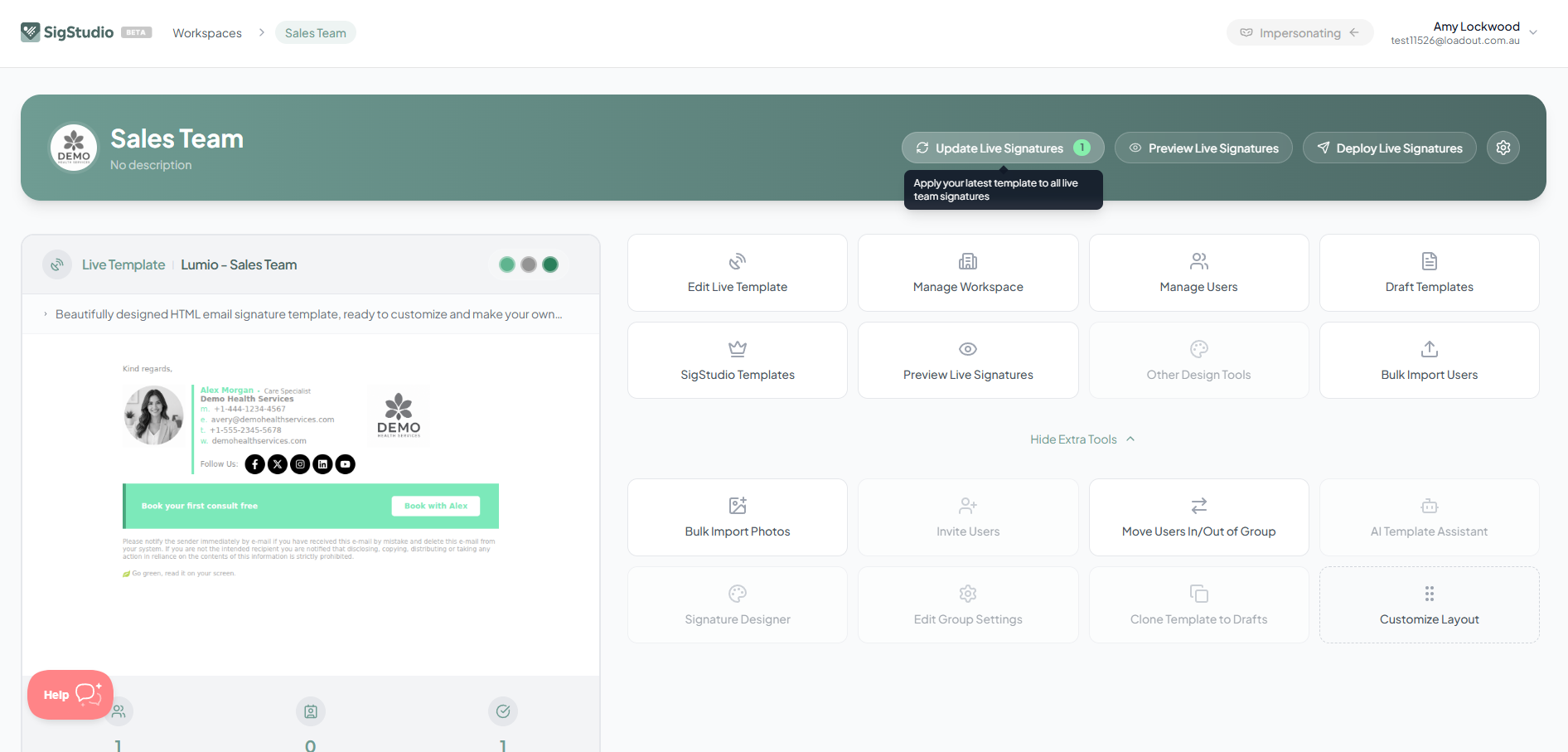Screen dimensions: 1568x752
Task: Click the No description text
Action: 151,165
